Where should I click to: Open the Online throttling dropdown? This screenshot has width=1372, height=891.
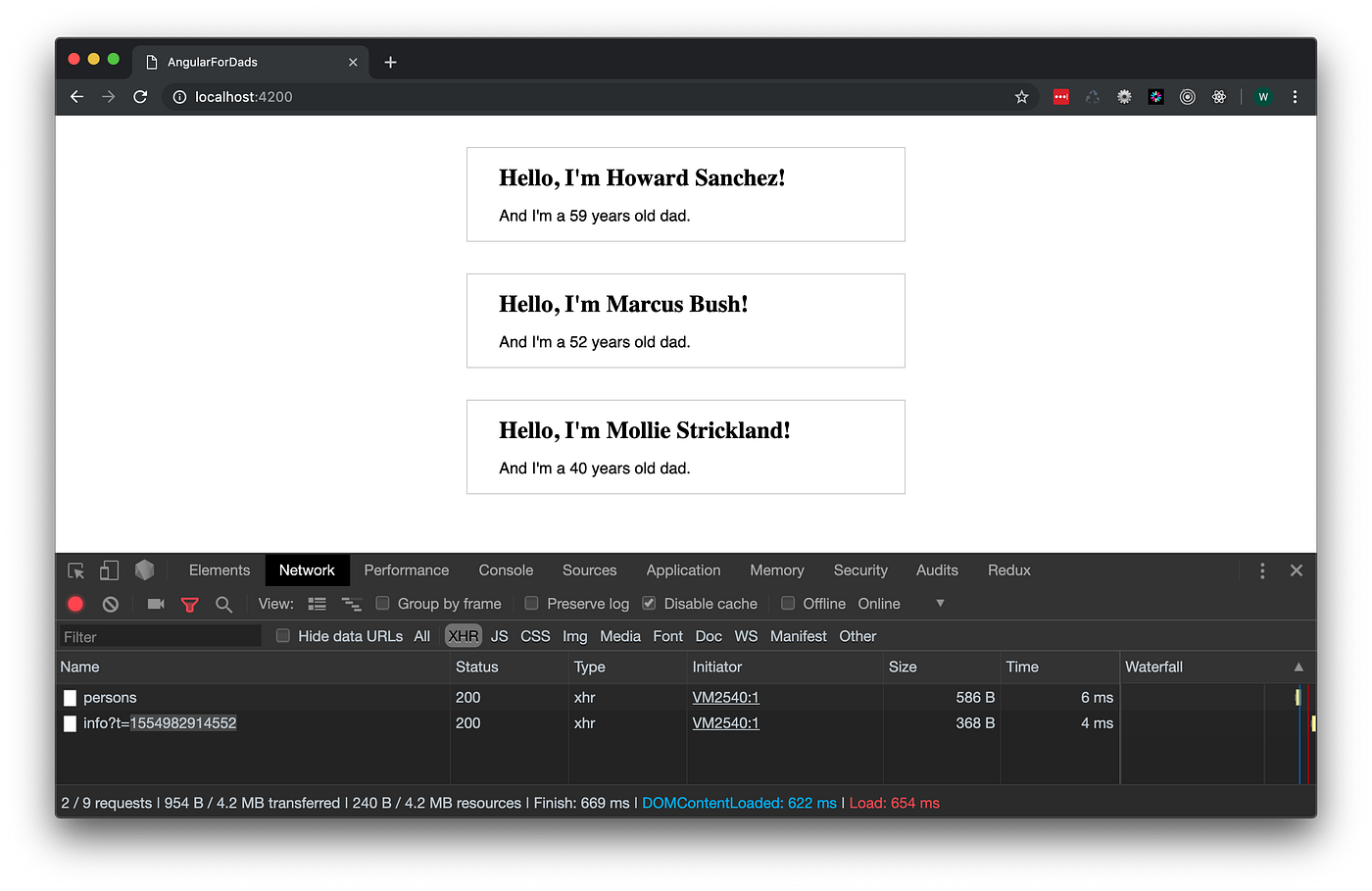(x=879, y=603)
